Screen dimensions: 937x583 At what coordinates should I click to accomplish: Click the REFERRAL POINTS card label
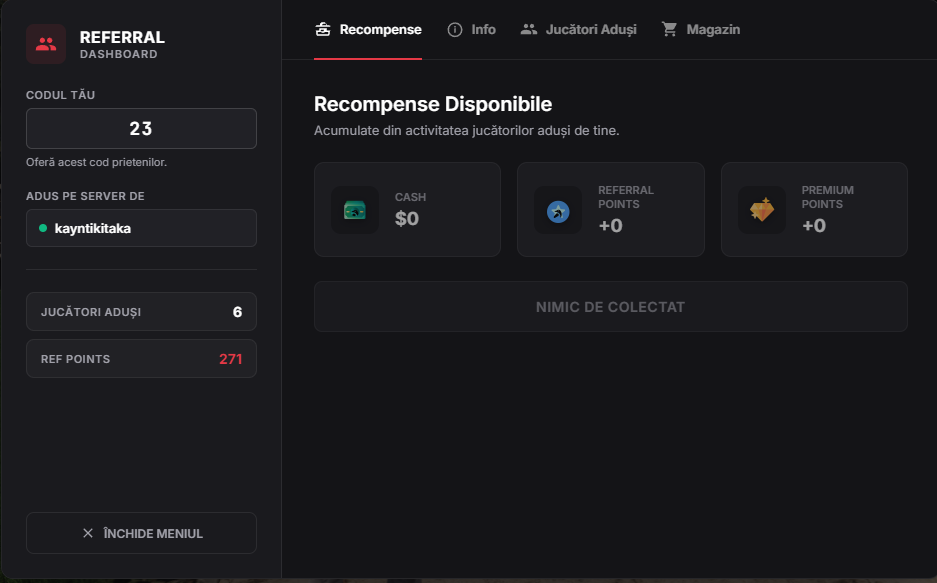[x=626, y=197]
